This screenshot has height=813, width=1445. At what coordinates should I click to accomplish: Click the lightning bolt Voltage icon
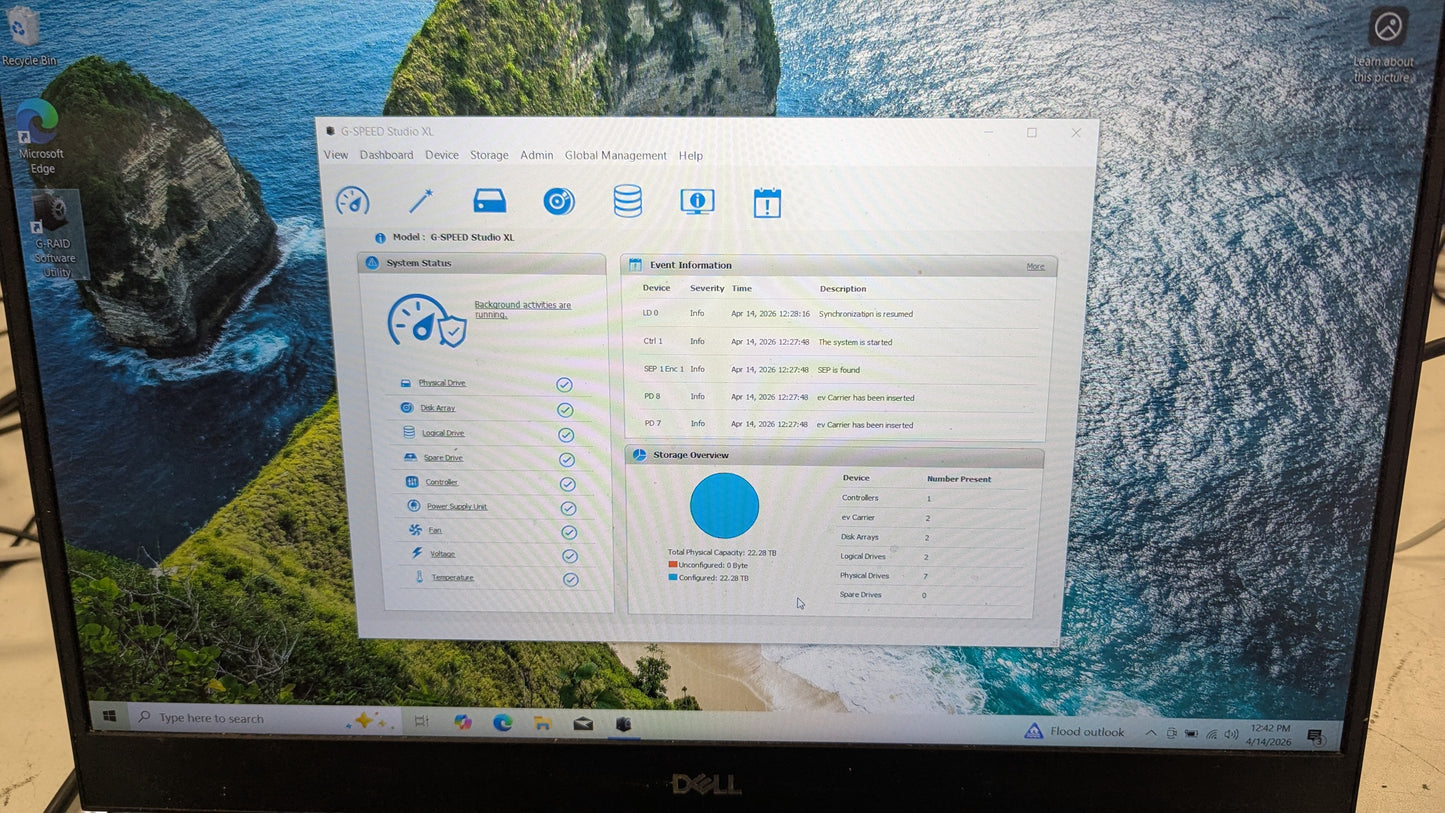417,553
